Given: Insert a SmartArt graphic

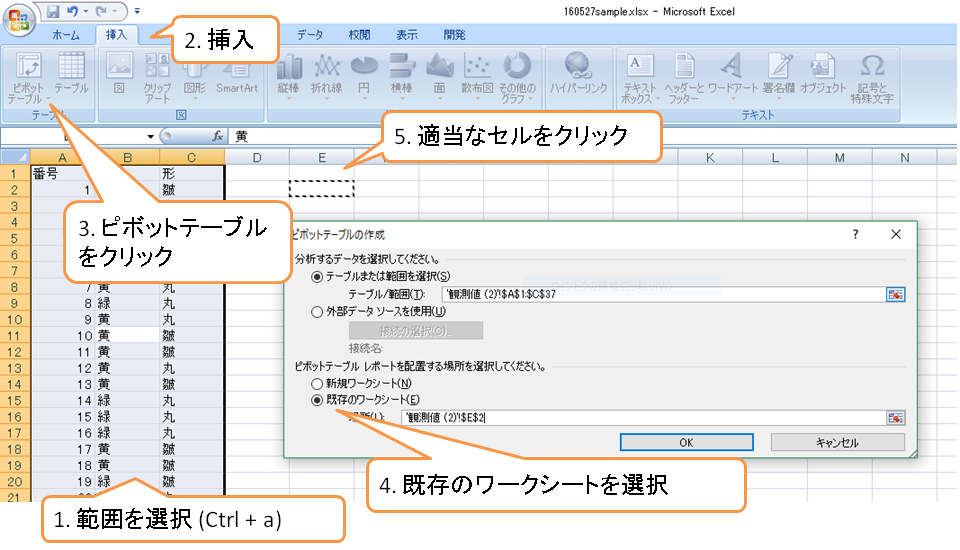Looking at the screenshot, I should (x=237, y=75).
